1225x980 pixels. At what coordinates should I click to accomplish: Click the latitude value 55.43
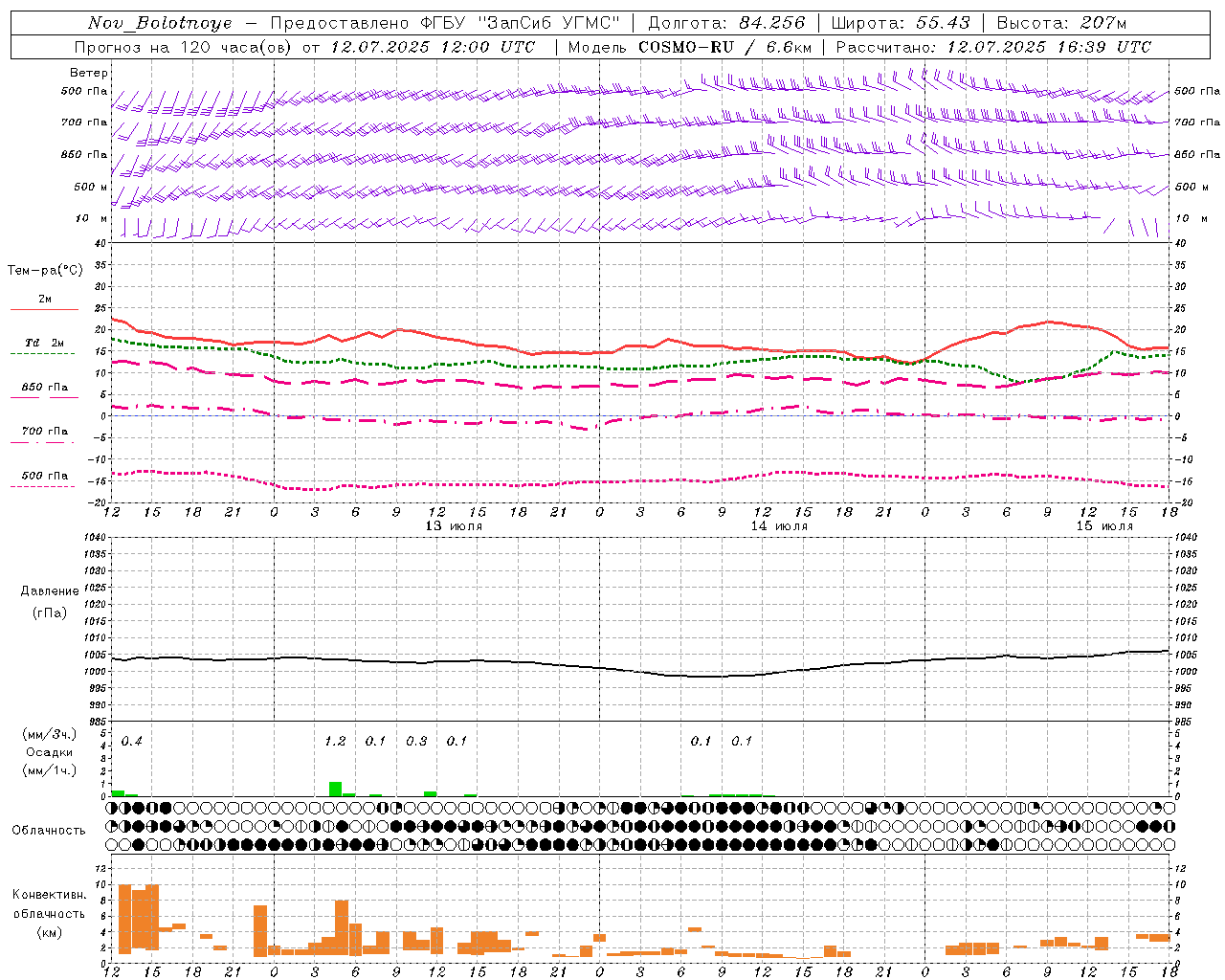pos(942,23)
